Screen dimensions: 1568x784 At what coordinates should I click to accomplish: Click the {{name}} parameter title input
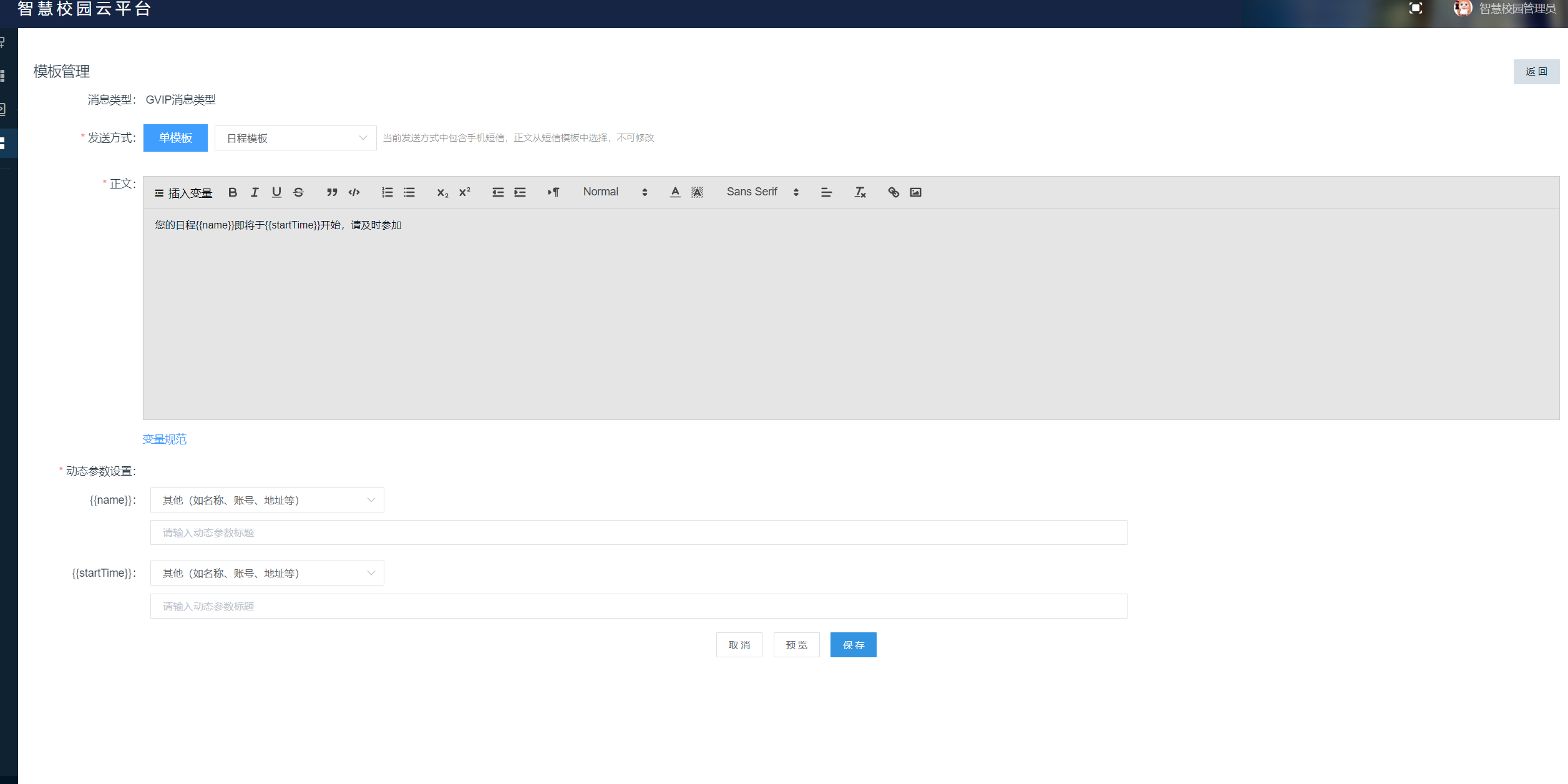click(638, 532)
